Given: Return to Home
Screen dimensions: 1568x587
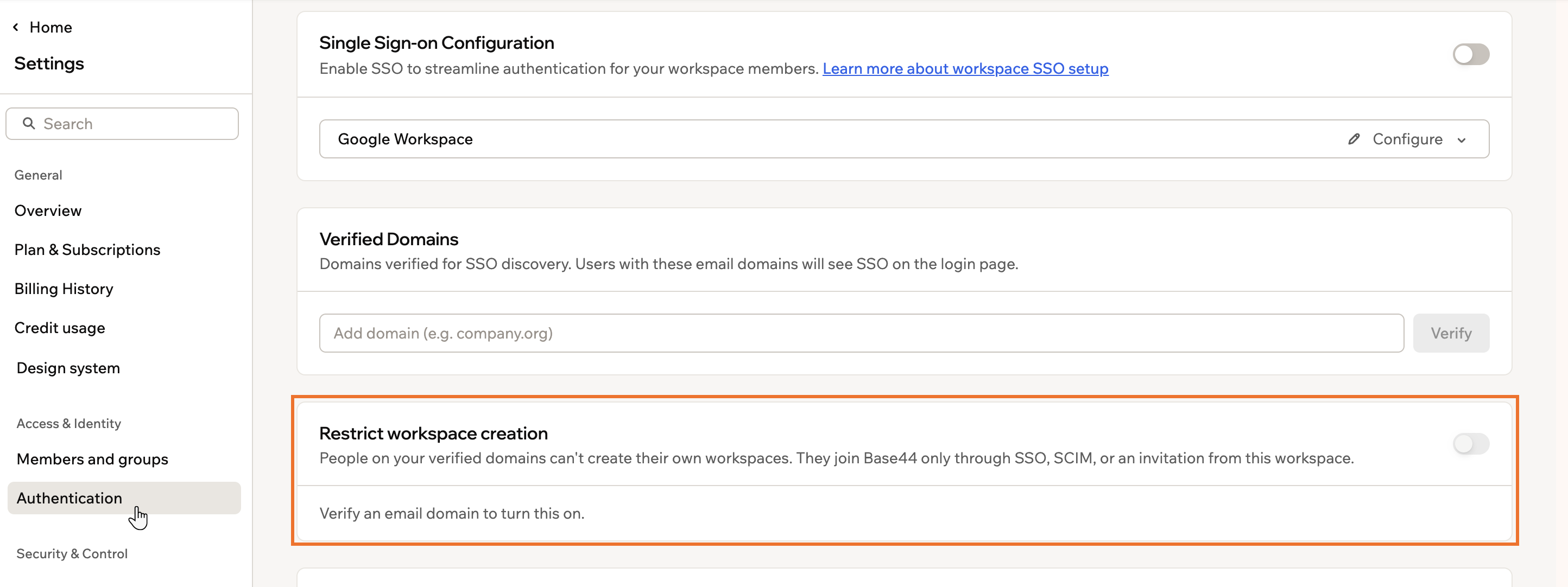Looking at the screenshot, I should 50,27.
